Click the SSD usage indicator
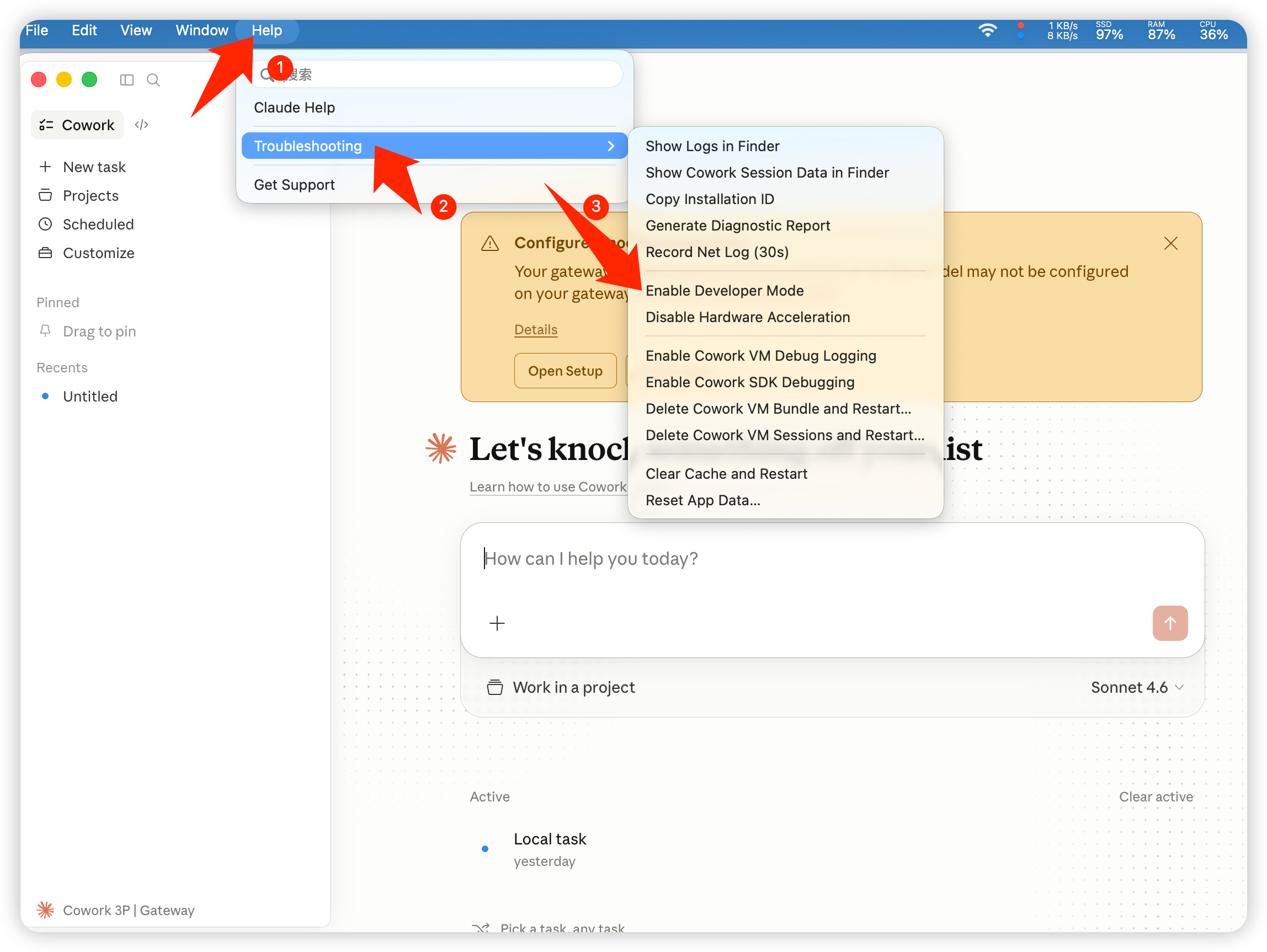This screenshot has width=1267, height=952. coord(1109,30)
